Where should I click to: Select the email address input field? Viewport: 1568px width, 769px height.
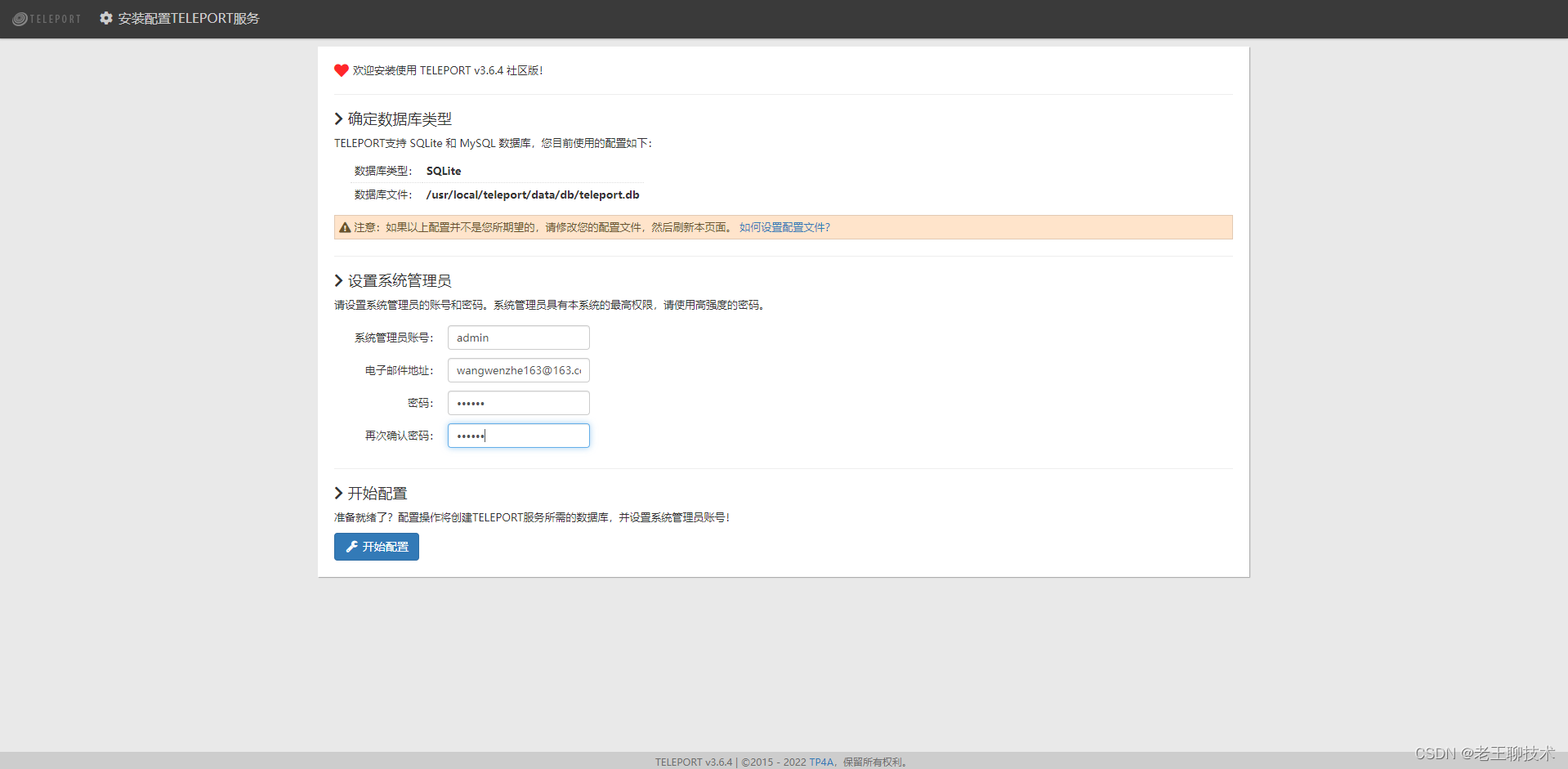tap(518, 370)
